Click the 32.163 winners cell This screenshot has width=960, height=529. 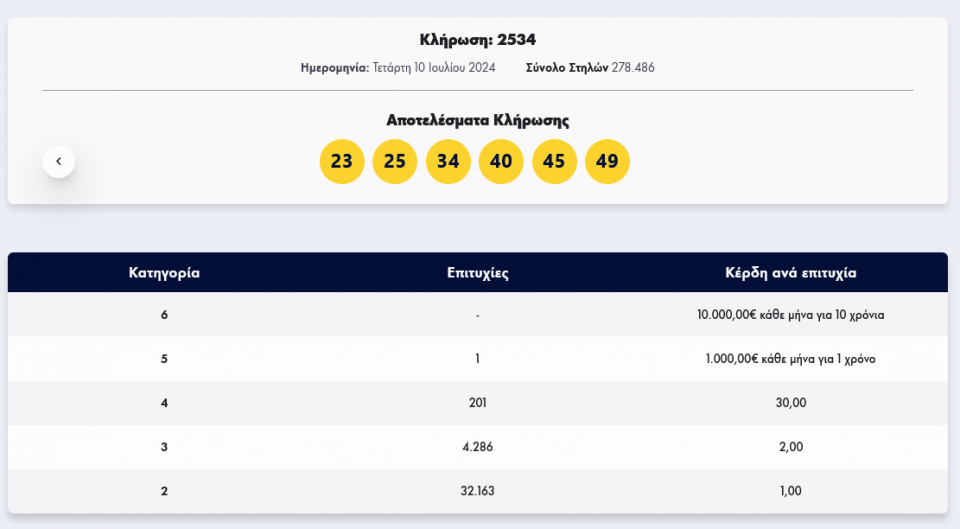point(478,491)
